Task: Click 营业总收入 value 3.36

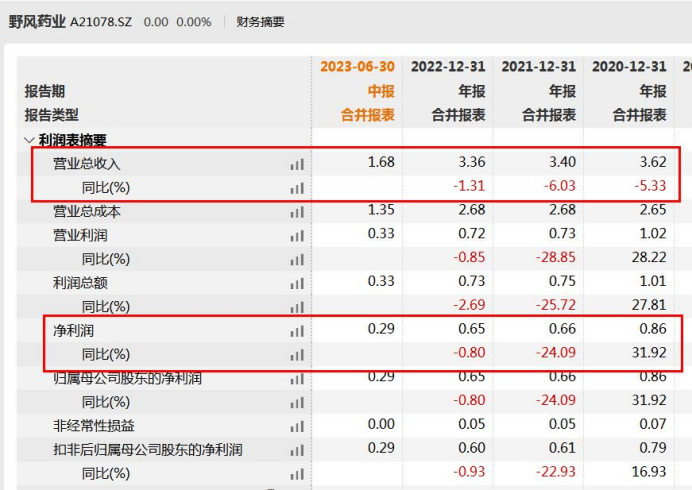Action: 472,162
